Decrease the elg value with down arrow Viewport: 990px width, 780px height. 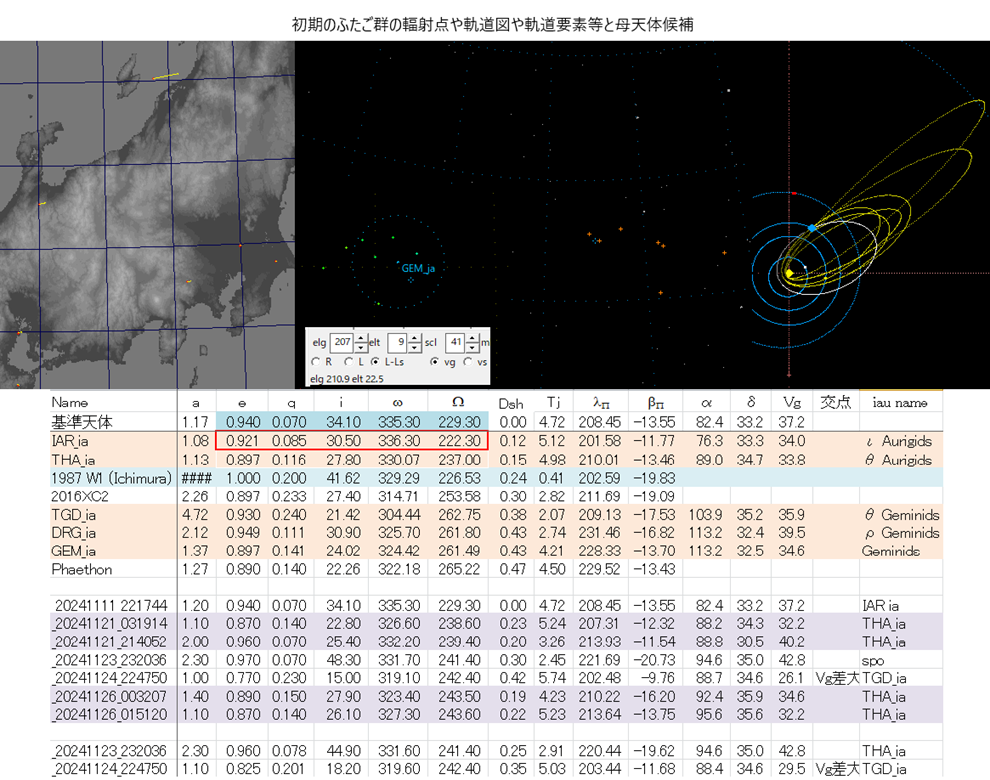360,346
